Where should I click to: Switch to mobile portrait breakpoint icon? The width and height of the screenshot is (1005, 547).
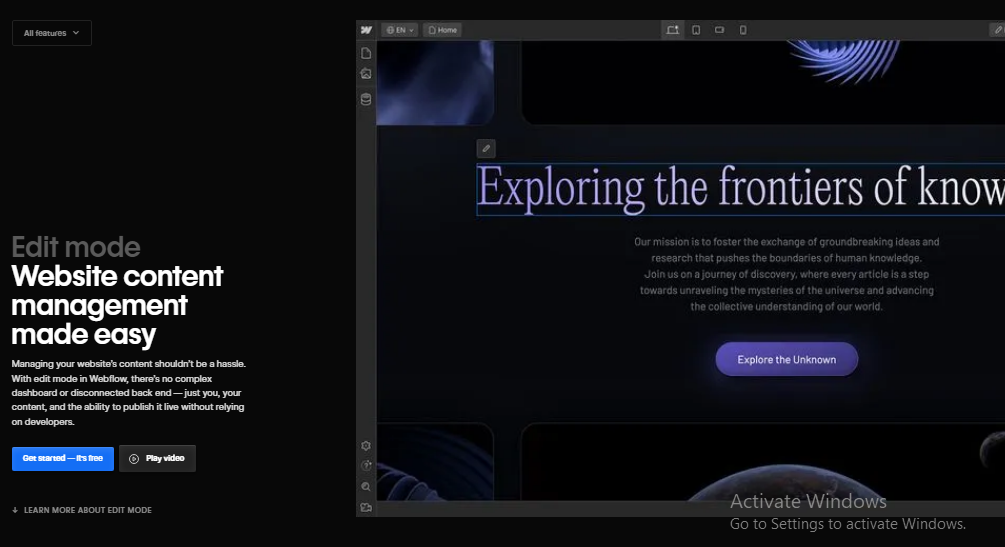(743, 30)
